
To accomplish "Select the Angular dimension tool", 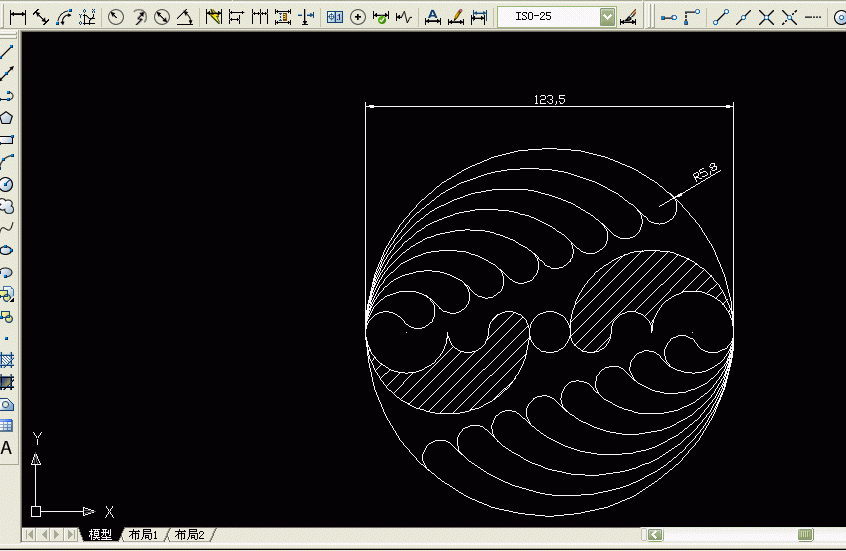I will tap(185, 17).
